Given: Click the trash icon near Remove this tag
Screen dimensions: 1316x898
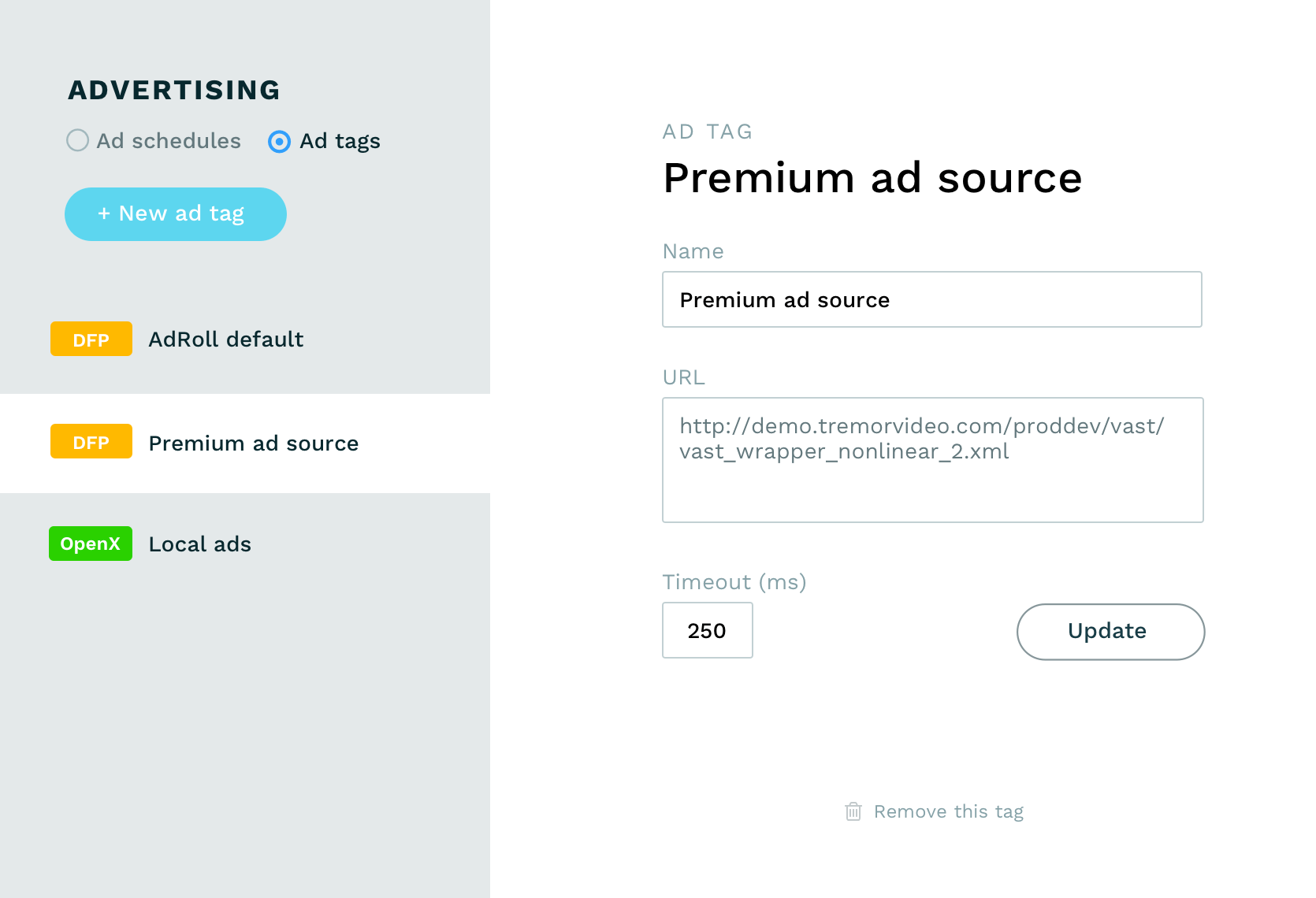Looking at the screenshot, I should coord(853,811).
